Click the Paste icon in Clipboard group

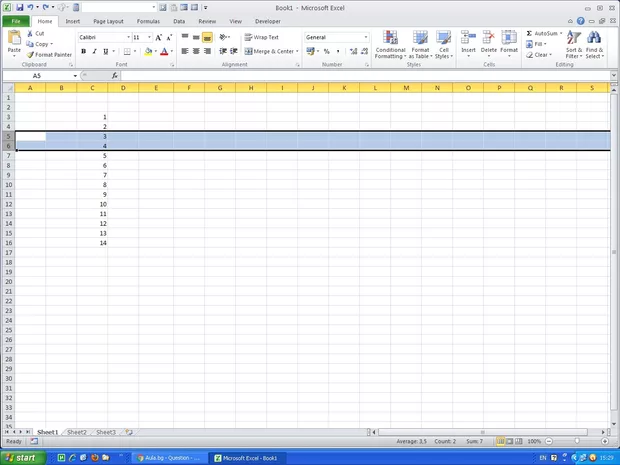click(x=14, y=39)
